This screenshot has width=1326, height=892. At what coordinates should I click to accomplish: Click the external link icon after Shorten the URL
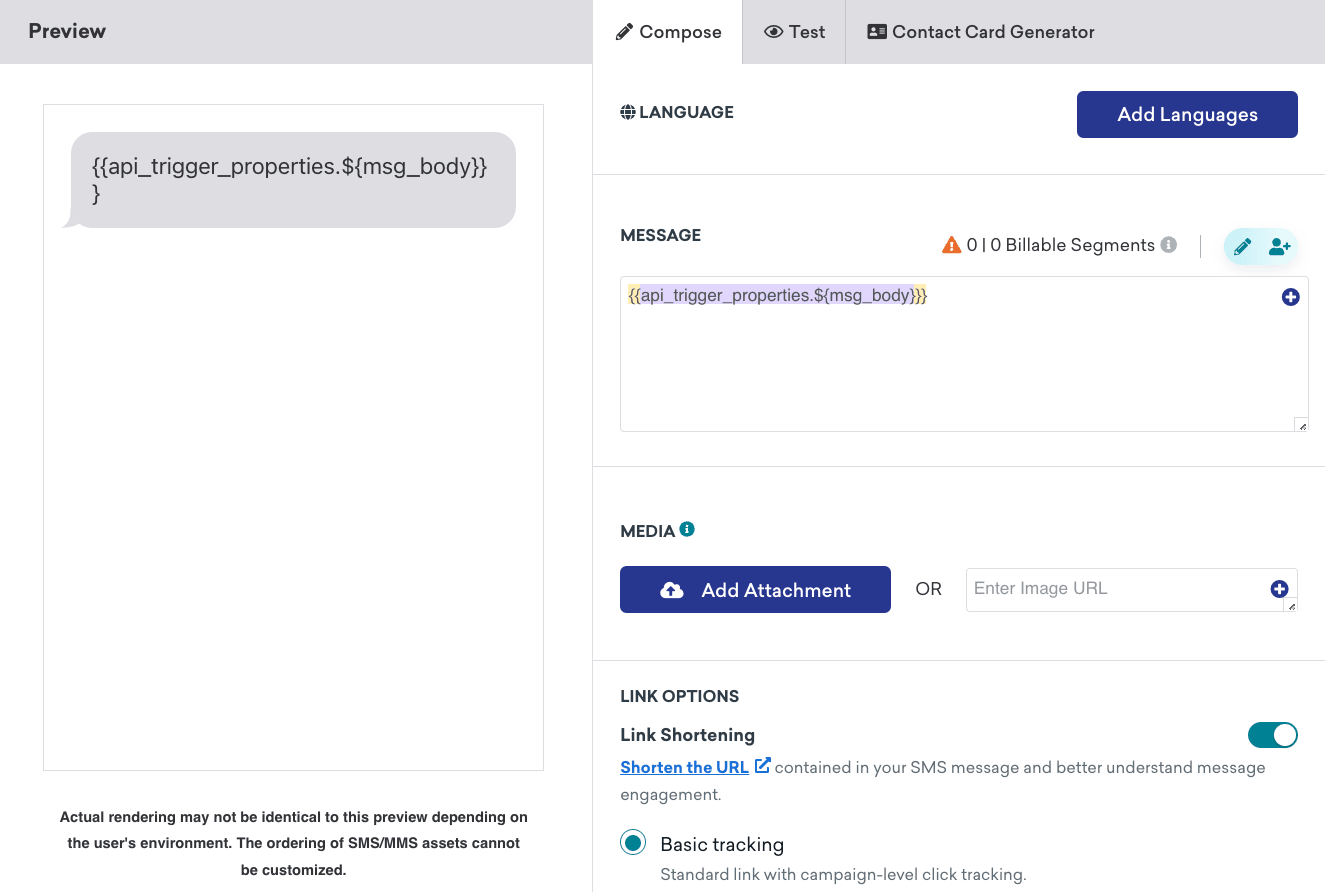pos(762,766)
